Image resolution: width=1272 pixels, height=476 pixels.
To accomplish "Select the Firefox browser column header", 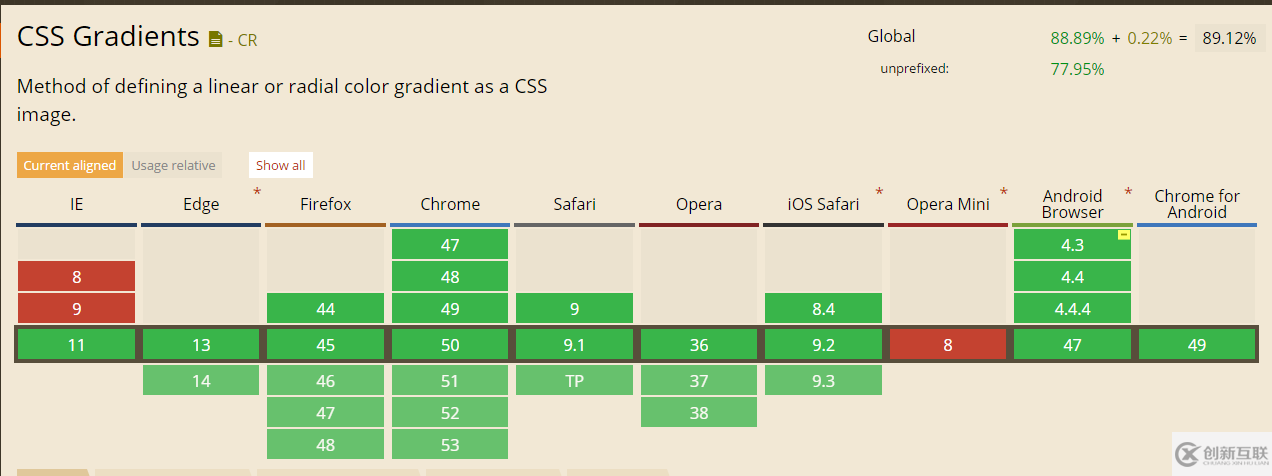I will click(x=326, y=204).
